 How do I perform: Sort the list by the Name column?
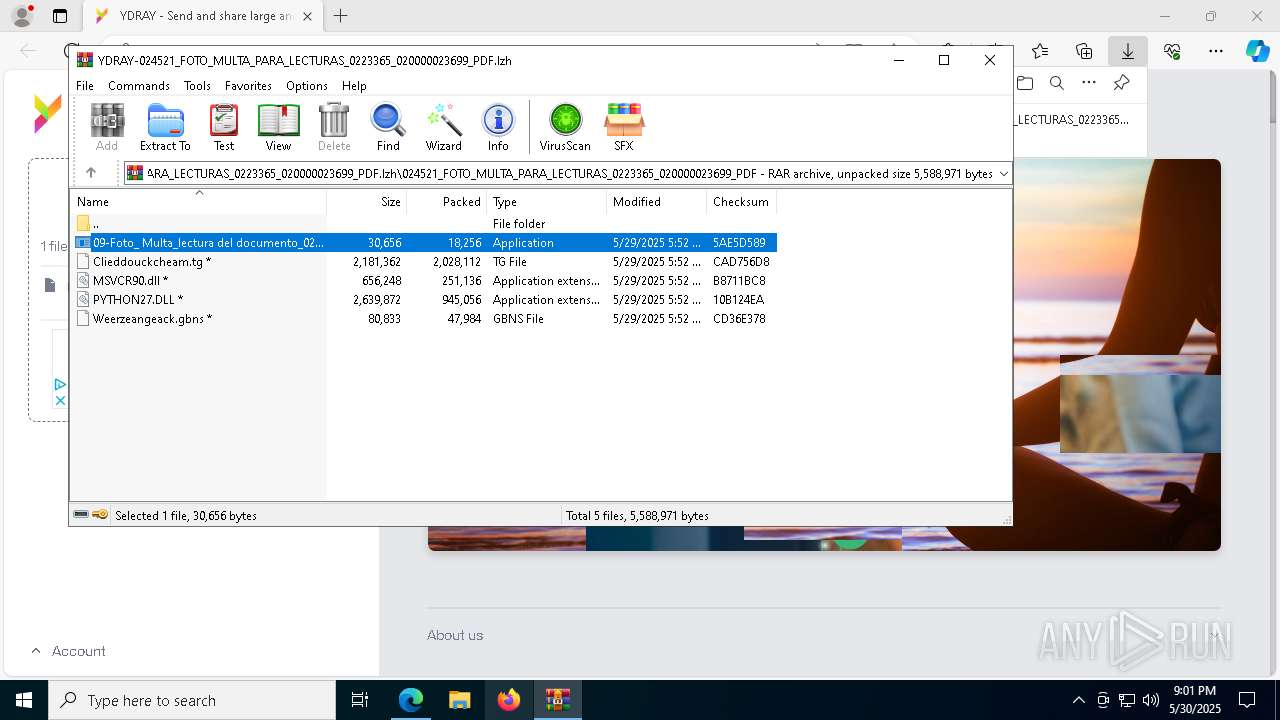click(x=198, y=201)
